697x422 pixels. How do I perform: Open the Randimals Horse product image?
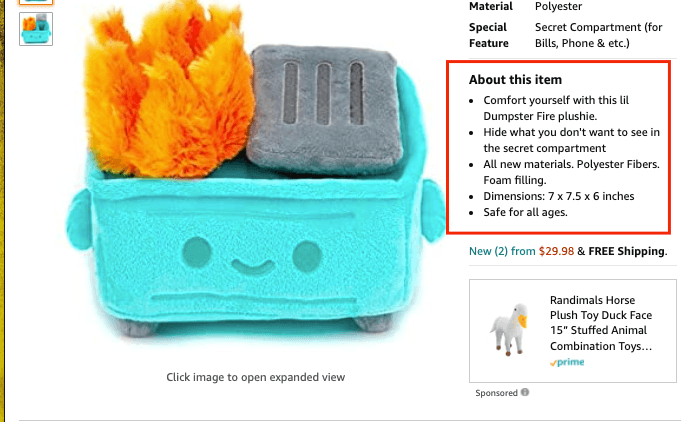[x=509, y=330]
